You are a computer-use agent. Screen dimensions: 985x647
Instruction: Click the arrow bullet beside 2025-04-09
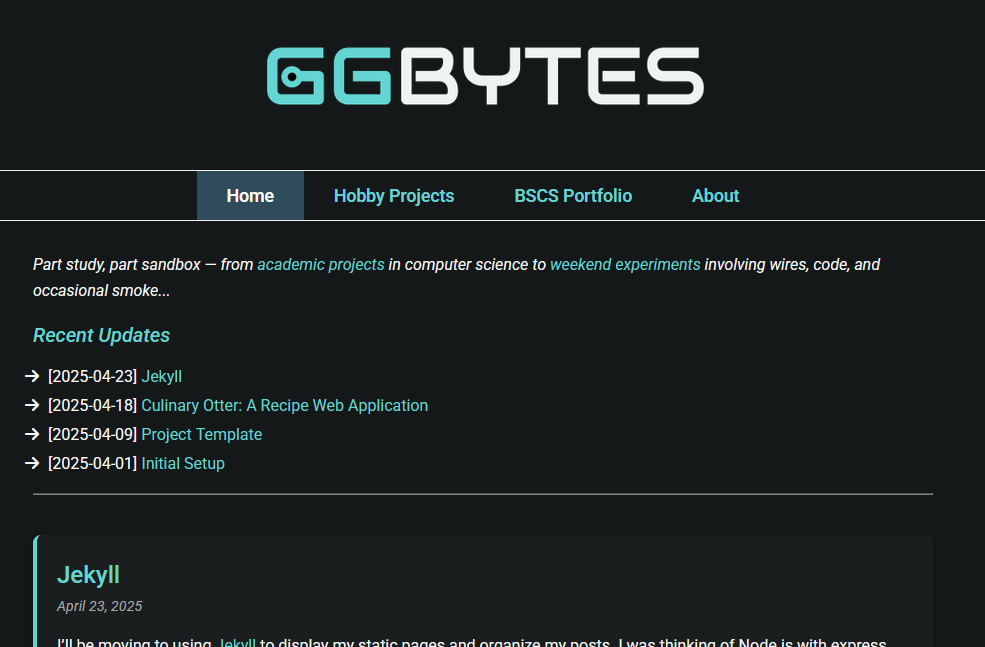(x=32, y=434)
